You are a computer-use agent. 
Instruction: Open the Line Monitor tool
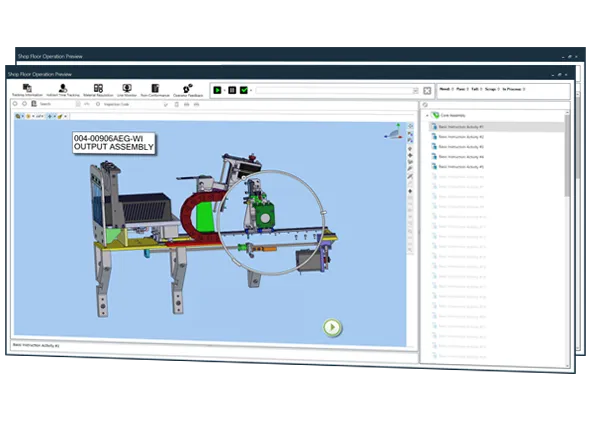pos(128,90)
